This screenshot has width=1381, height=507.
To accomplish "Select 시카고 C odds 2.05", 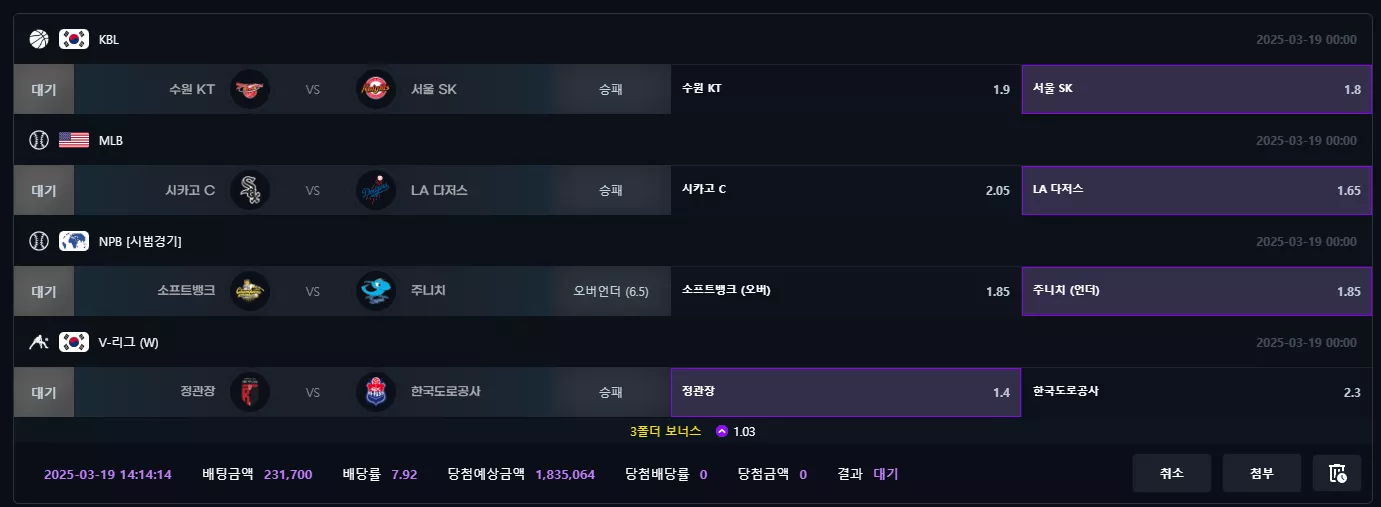I will pos(846,190).
